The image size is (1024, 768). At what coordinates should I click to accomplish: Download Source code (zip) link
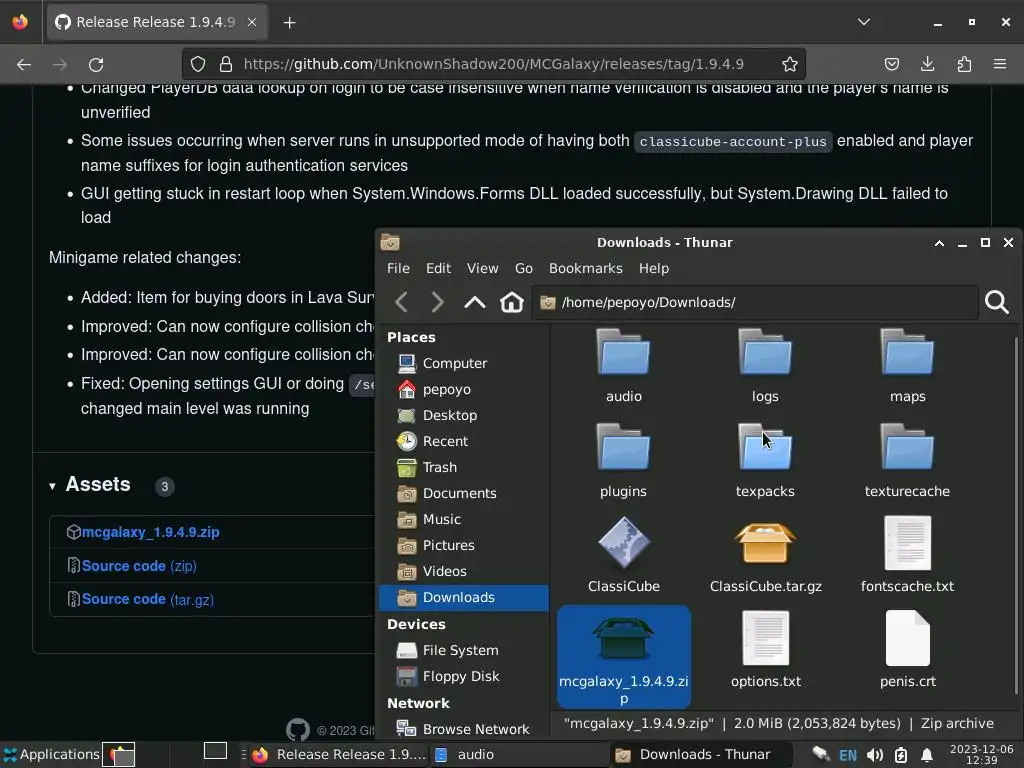point(139,566)
